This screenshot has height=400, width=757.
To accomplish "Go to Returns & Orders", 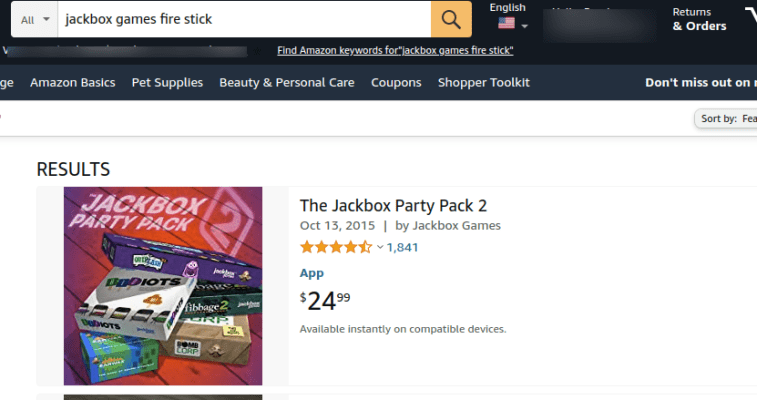I will [x=699, y=19].
